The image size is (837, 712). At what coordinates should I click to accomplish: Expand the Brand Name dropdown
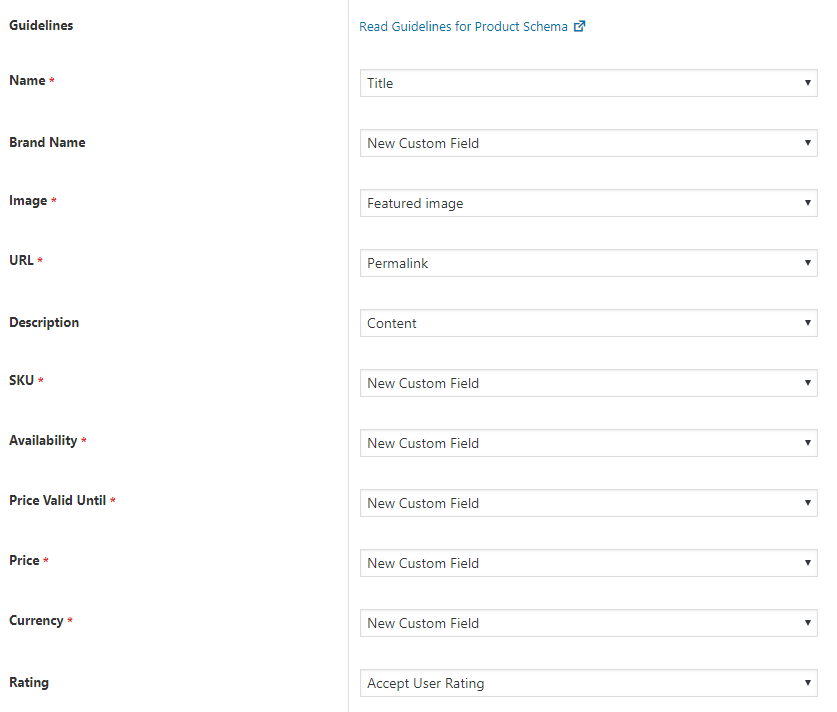coord(588,143)
